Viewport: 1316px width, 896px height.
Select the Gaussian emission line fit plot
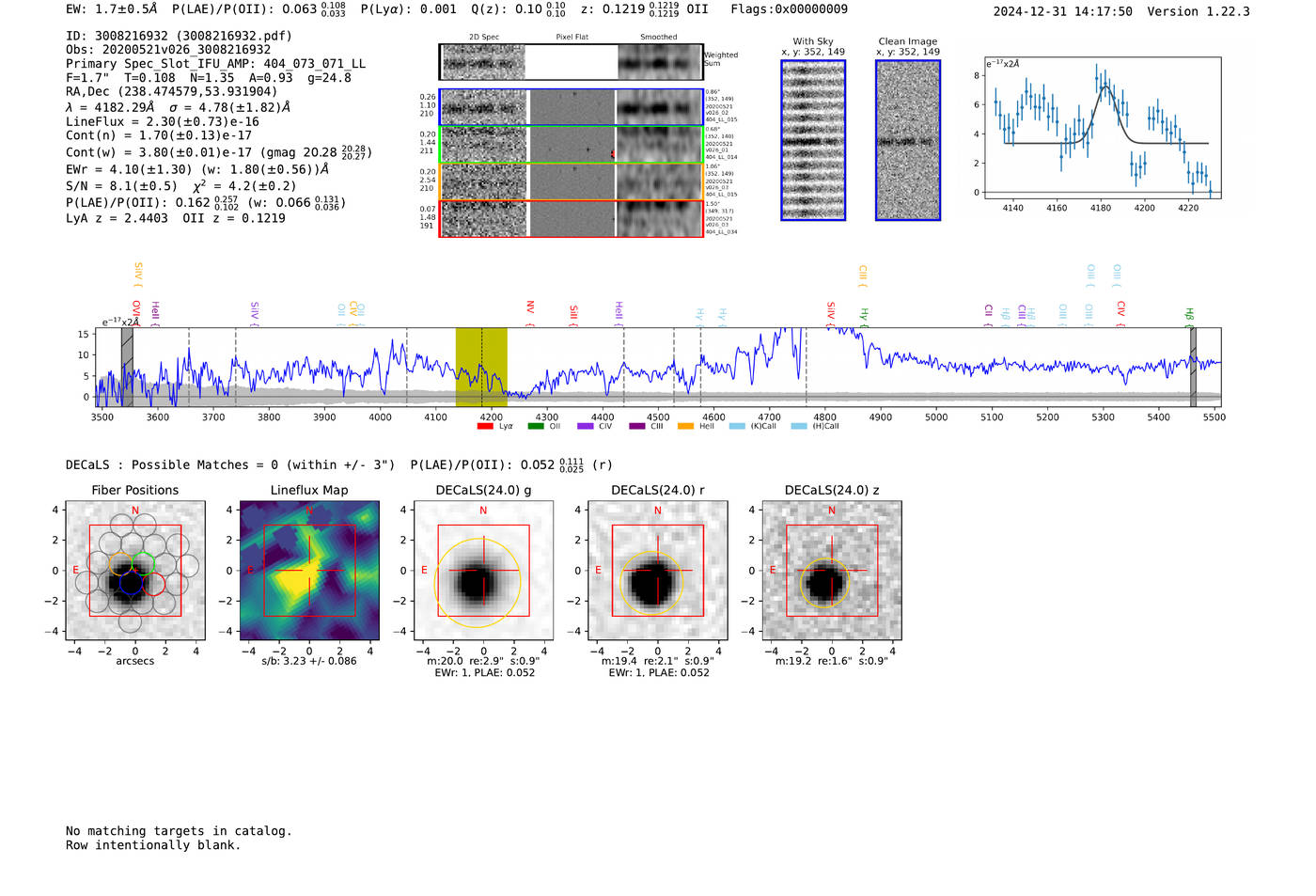[1102, 128]
